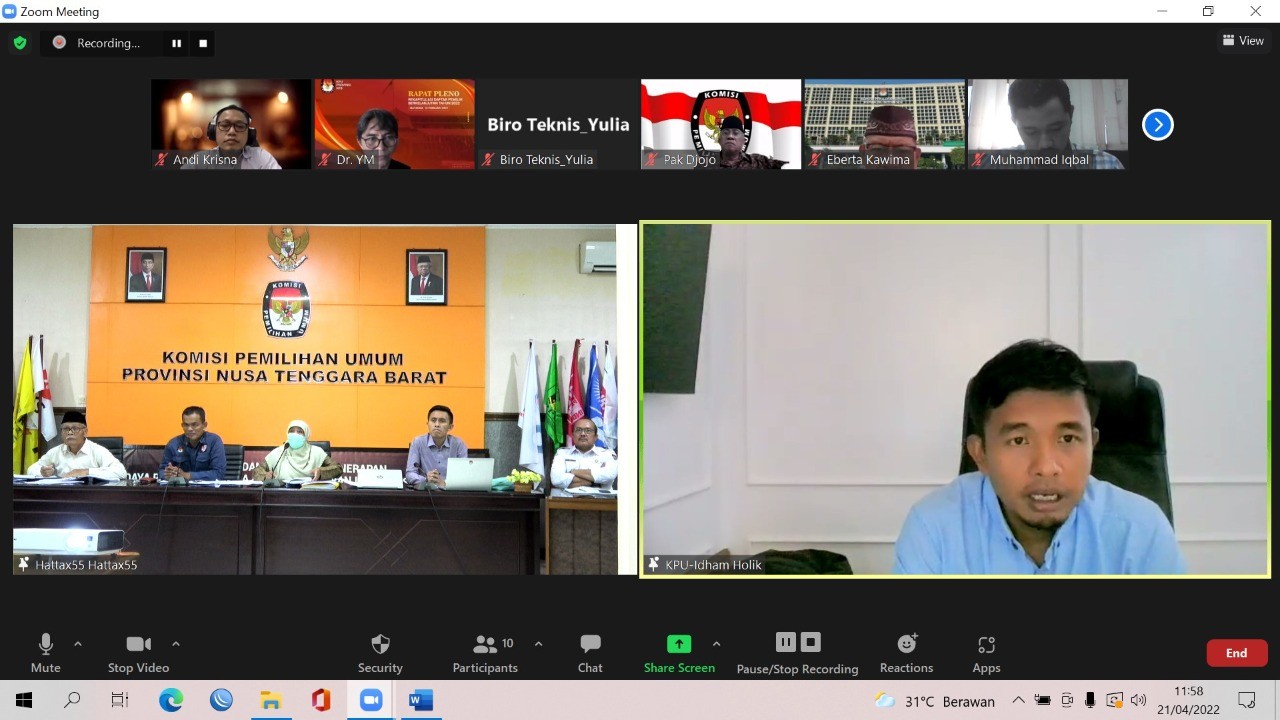Viewport: 1280px width, 720px height.
Task: Stop Video camera toggle
Action: tap(138, 653)
